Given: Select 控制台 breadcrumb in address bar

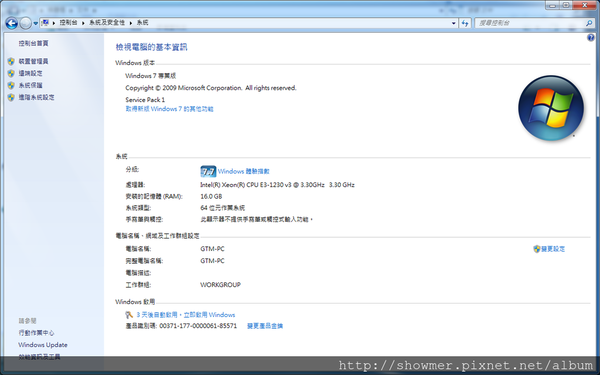Looking at the screenshot, I should click(68, 23).
